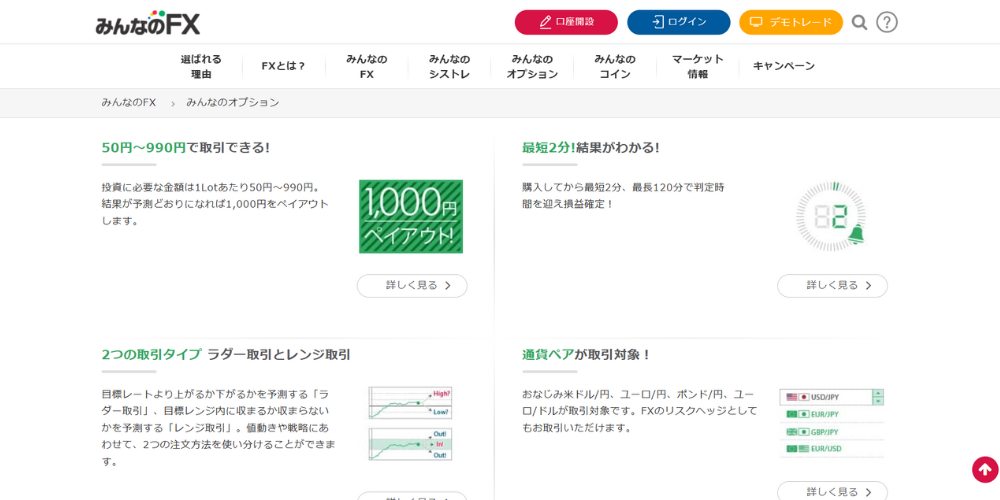Click the みんなのFX breadcrumb link
The width and height of the screenshot is (1000, 500).
128,103
